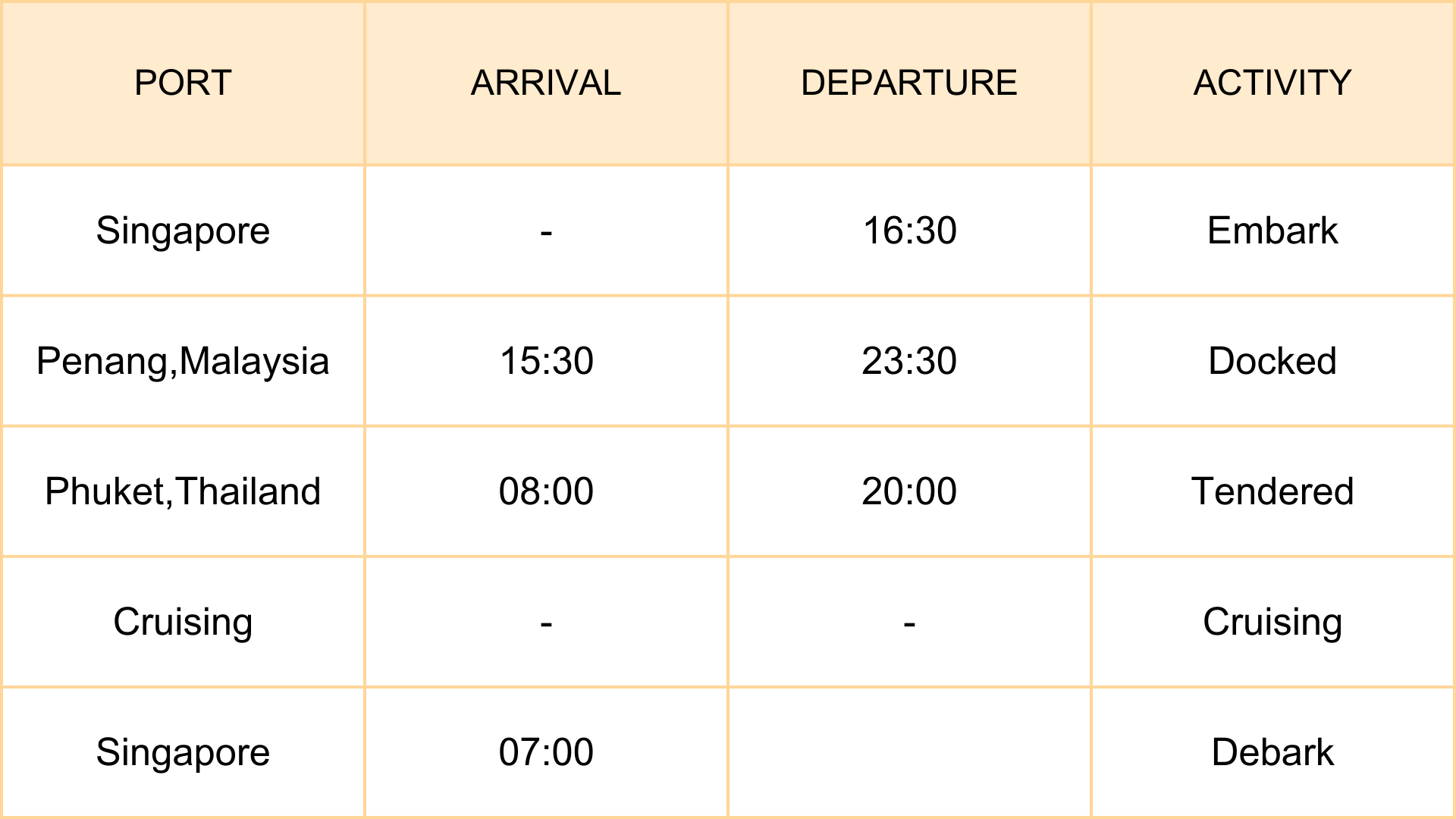Click the Embark activity cell

tap(1272, 231)
